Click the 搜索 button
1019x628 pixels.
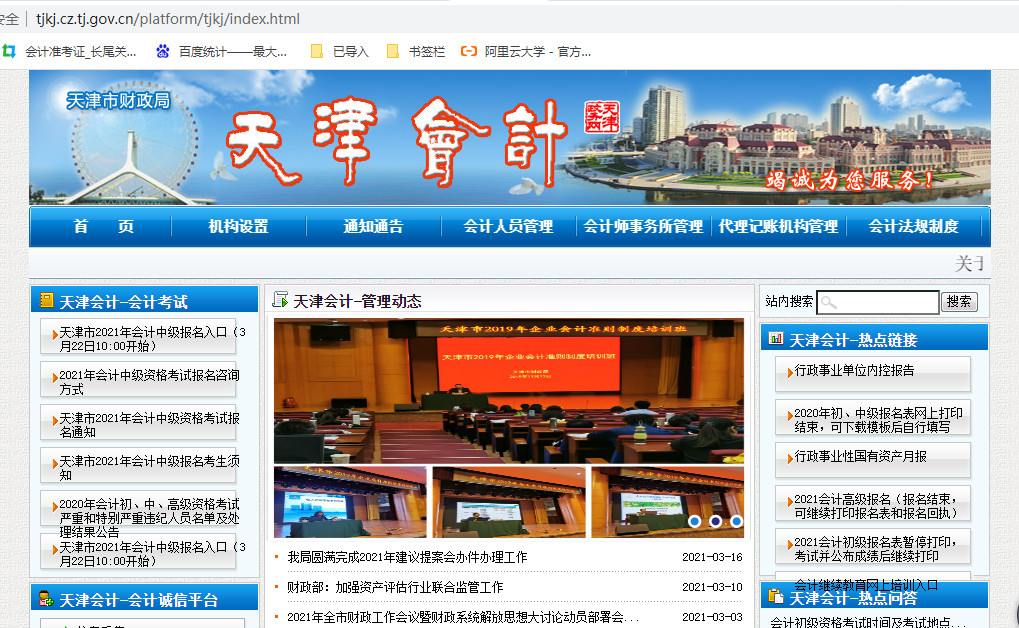(x=959, y=302)
